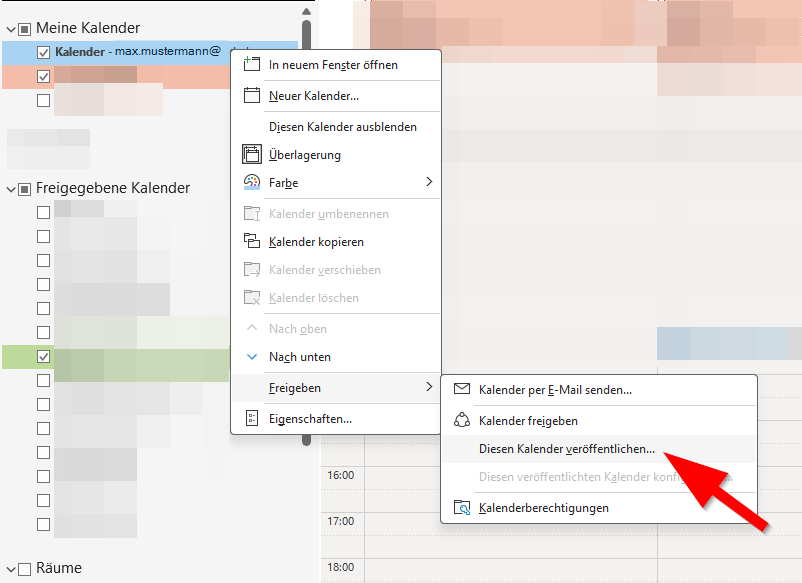Screen dimensions: 802x583
Task: Choose 'Diesen Kalender ausblenden' from context menu
Action: [342, 127]
